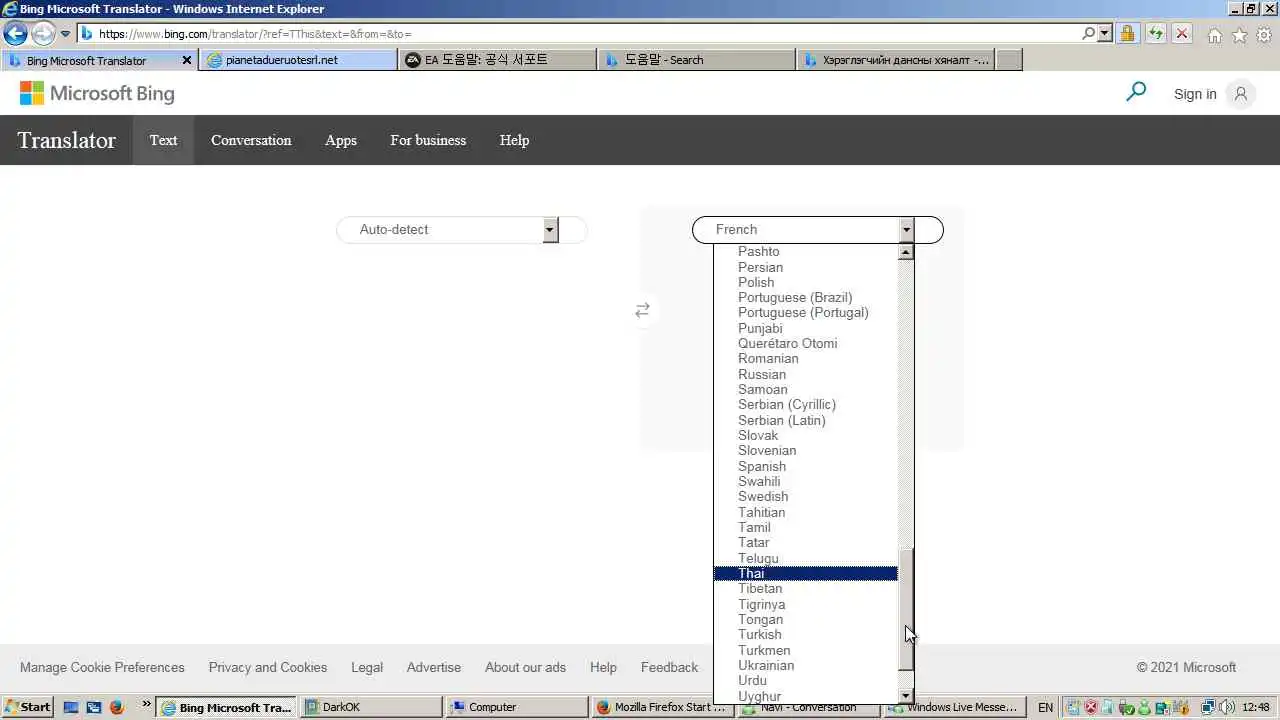Click the user profile avatar icon
The image size is (1280, 720).
coord(1241,94)
